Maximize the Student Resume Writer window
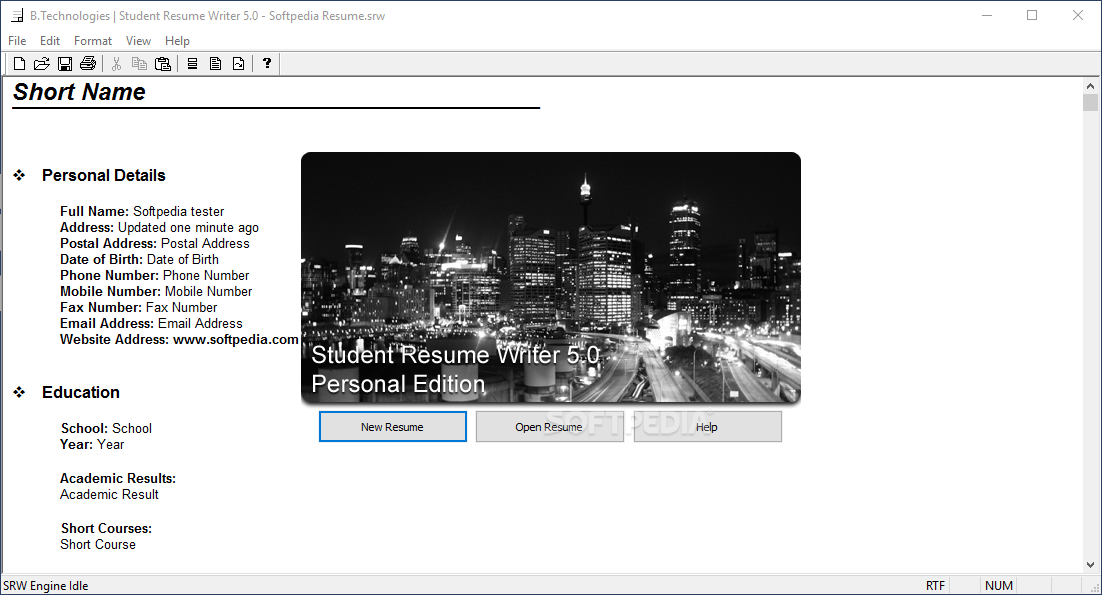Image resolution: width=1102 pixels, height=595 pixels. click(1032, 15)
